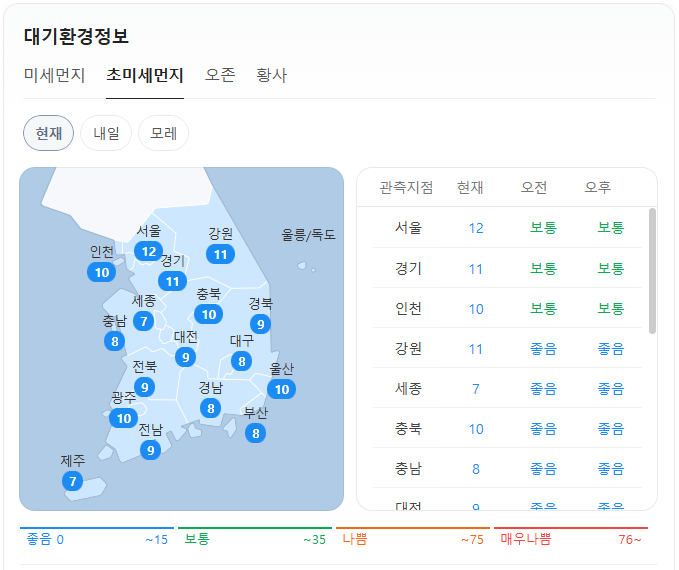Click the 울릉/독도 label on the map
The image size is (679, 570).
[x=308, y=235]
